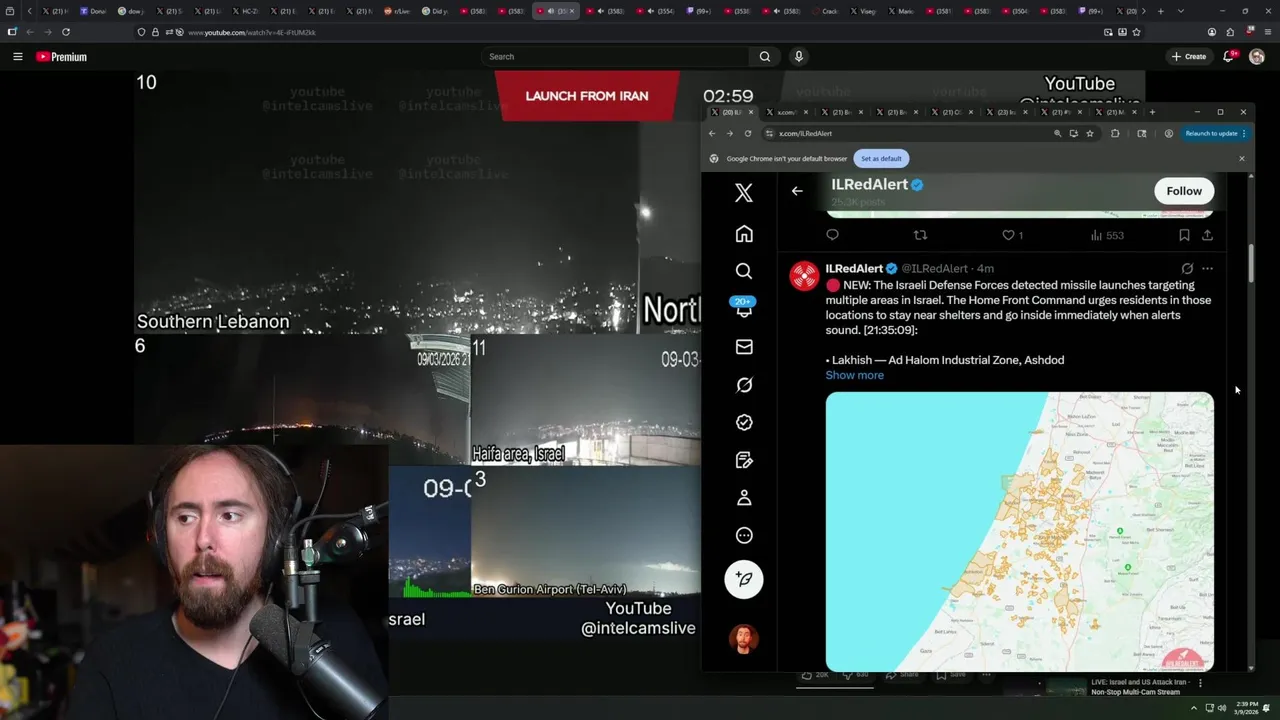Viewport: 1280px width, 720px height.
Task: Open the More circle icon in X sidebar
Action: pyautogui.click(x=744, y=536)
